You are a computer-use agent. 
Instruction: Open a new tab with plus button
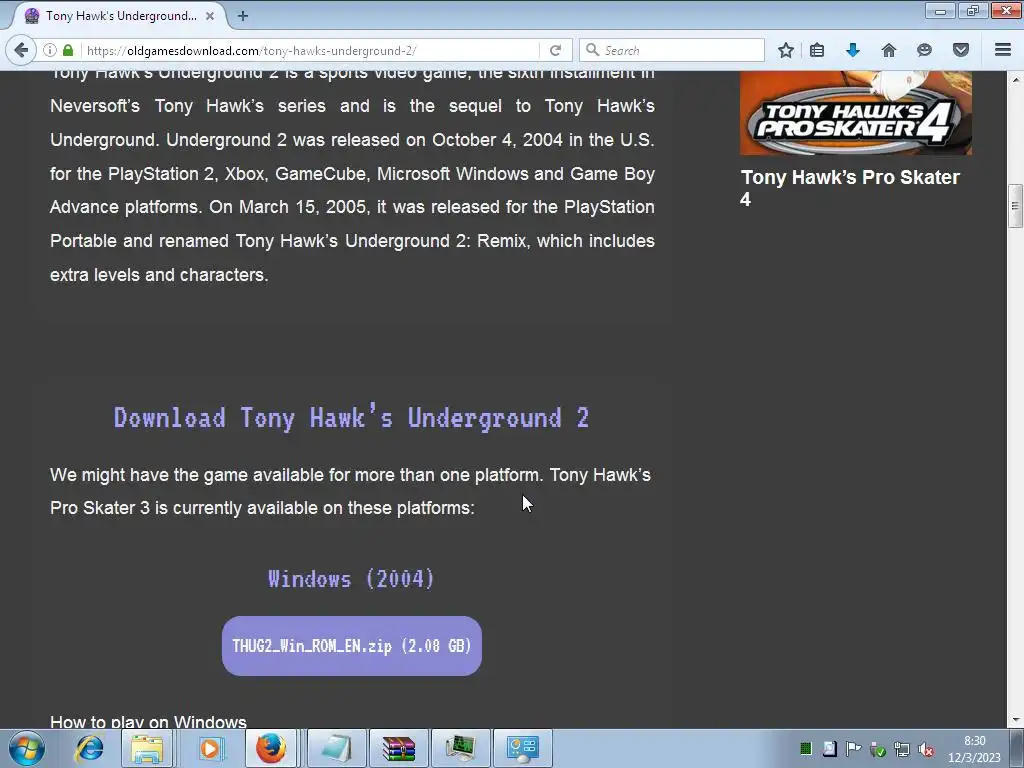coord(243,16)
